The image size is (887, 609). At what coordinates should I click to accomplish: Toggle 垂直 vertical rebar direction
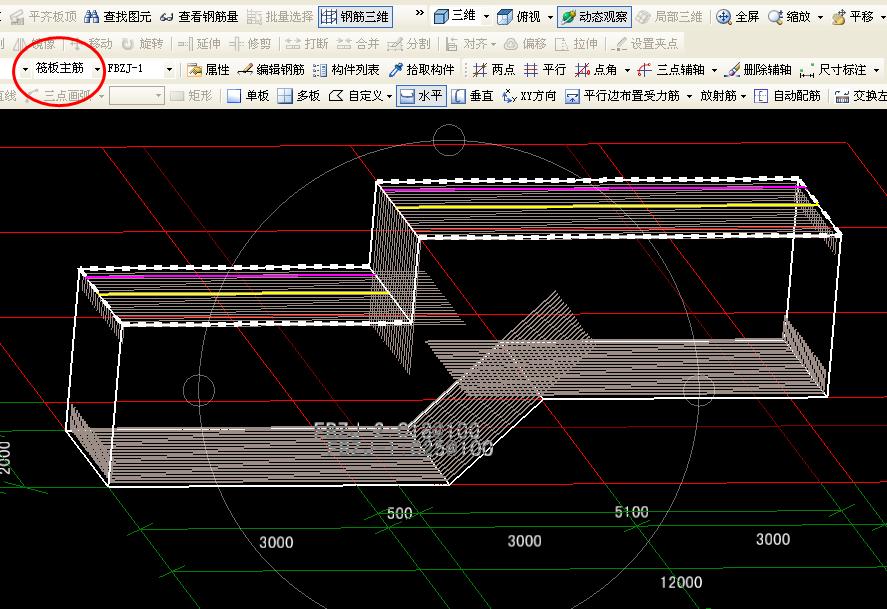coord(473,96)
